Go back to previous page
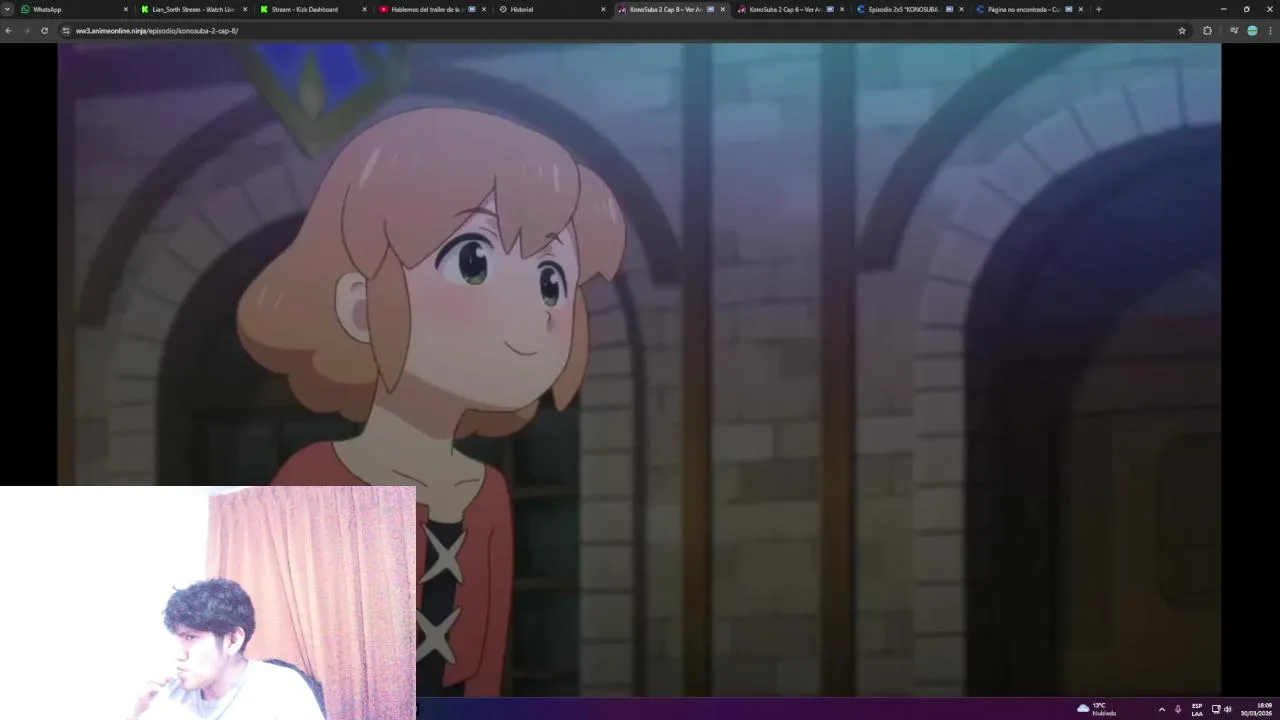Viewport: 1280px width, 720px height. click(8, 30)
